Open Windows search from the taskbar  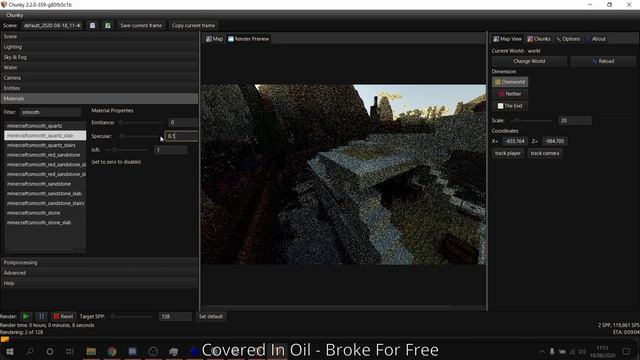point(30,351)
